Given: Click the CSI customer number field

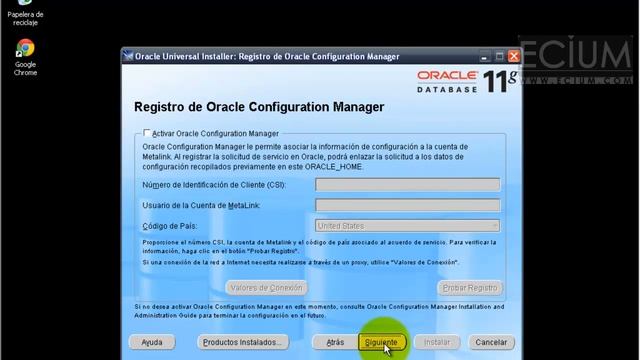Looking at the screenshot, I should pyautogui.click(x=407, y=184).
